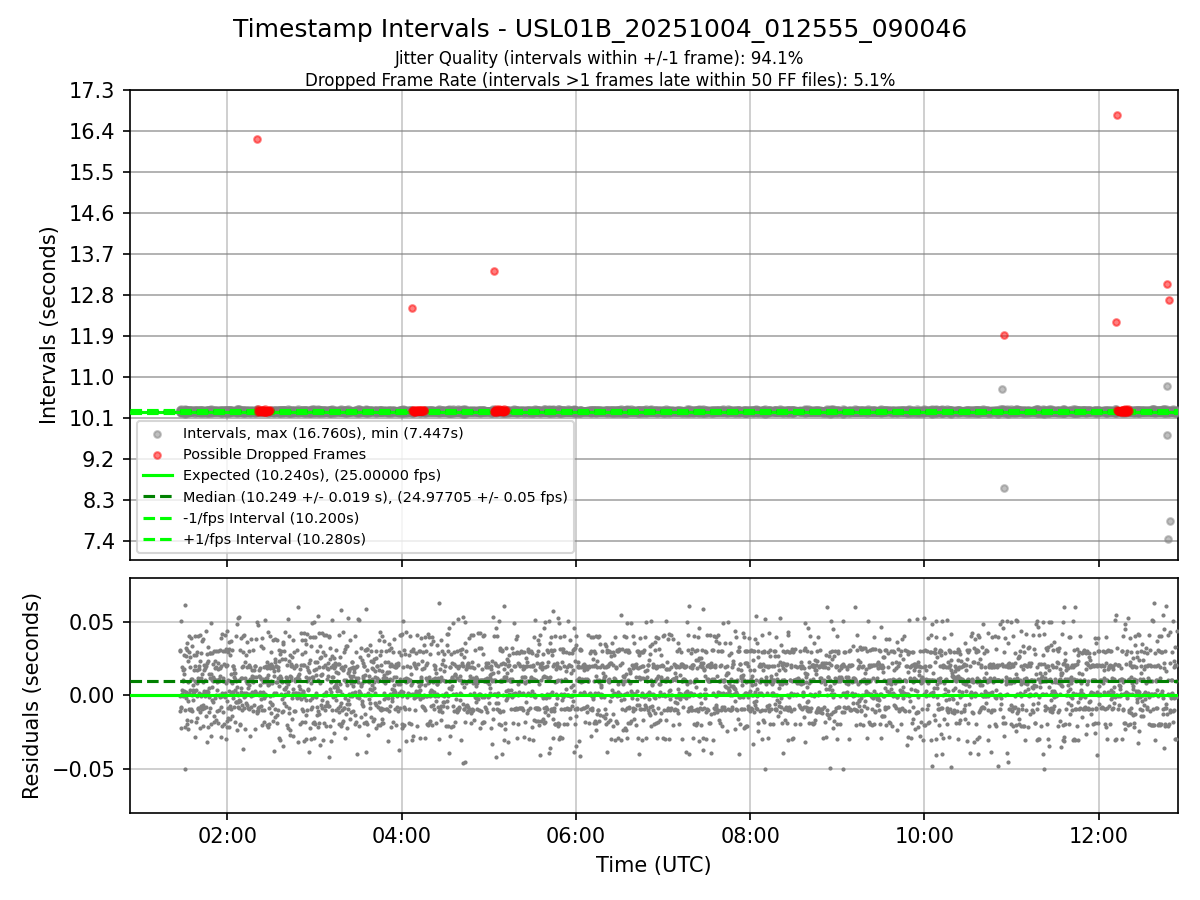Click the time tick label "12:00"

(x=1099, y=834)
